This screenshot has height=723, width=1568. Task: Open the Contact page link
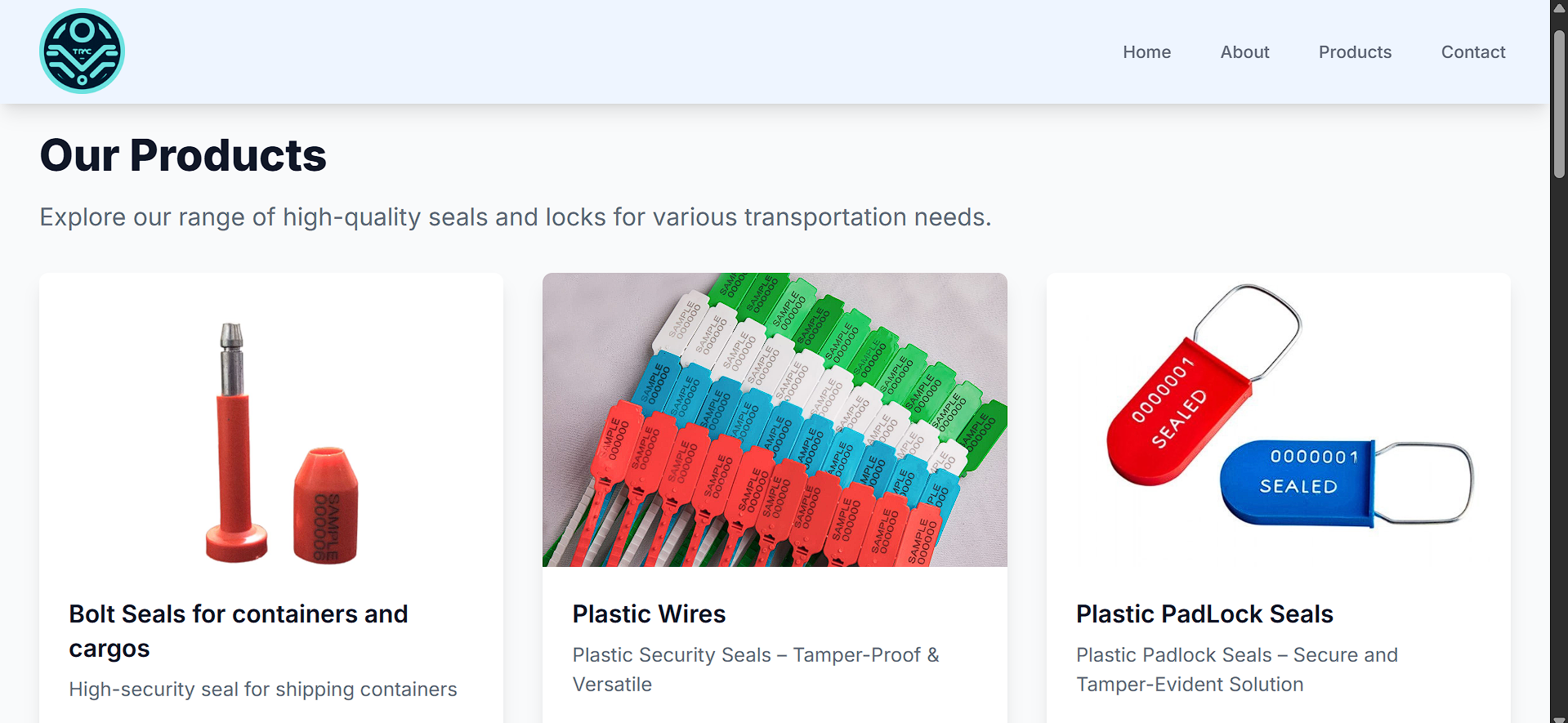click(x=1472, y=52)
